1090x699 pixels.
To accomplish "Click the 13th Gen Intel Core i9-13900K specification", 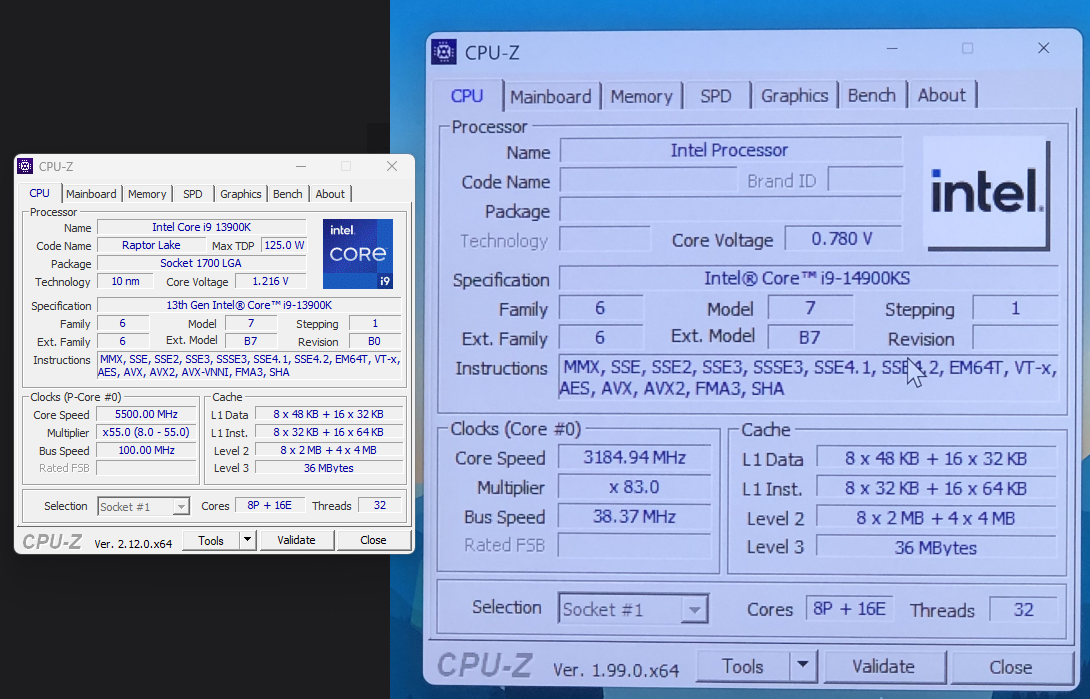I will click(249, 305).
